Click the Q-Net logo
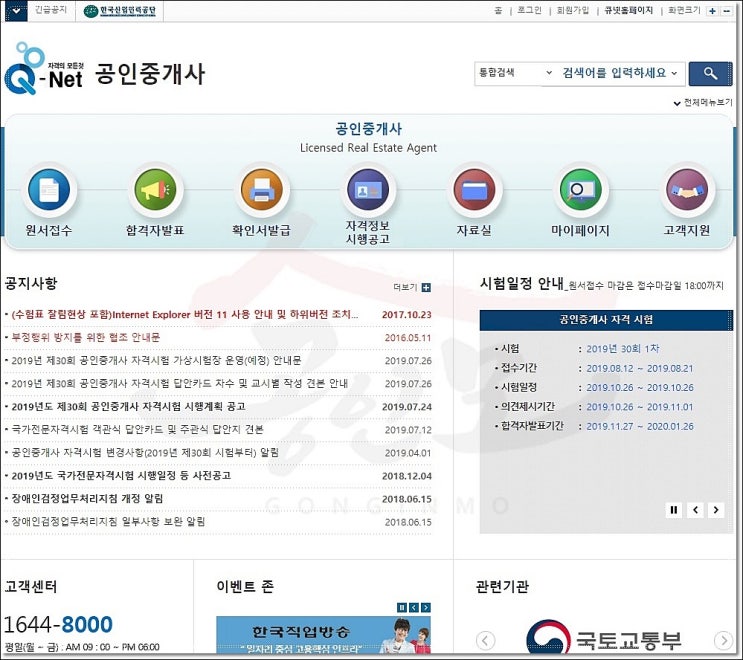Screen dimensions: 743x660 click(44, 69)
